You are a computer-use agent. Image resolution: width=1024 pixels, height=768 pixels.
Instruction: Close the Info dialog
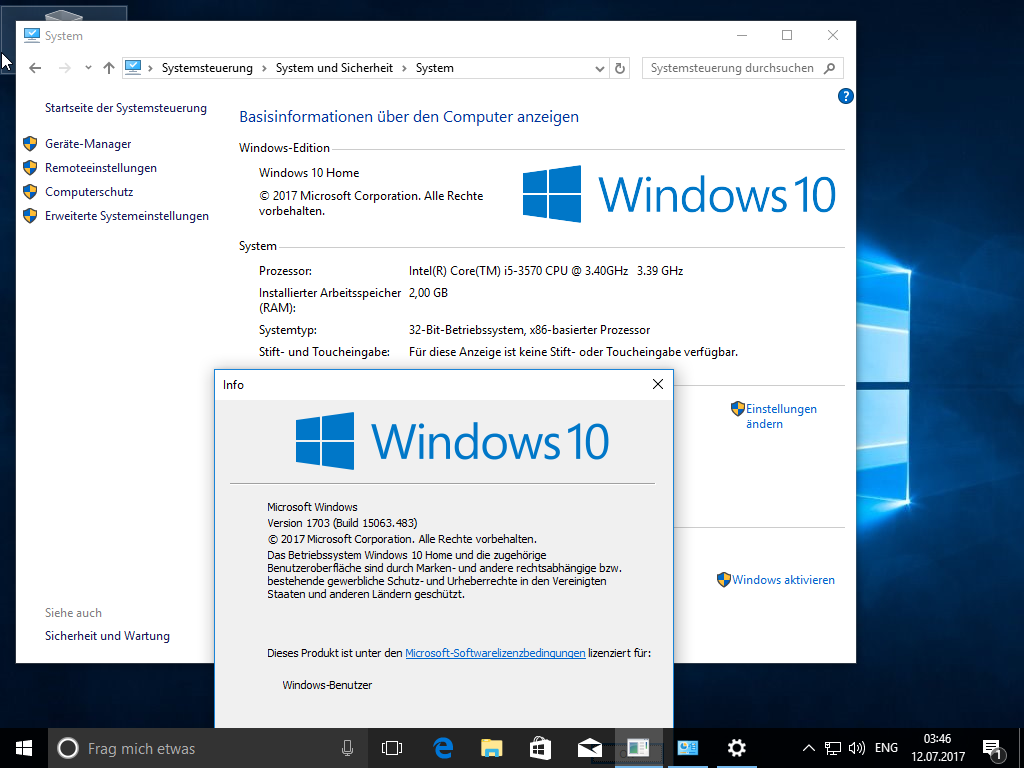tap(658, 385)
